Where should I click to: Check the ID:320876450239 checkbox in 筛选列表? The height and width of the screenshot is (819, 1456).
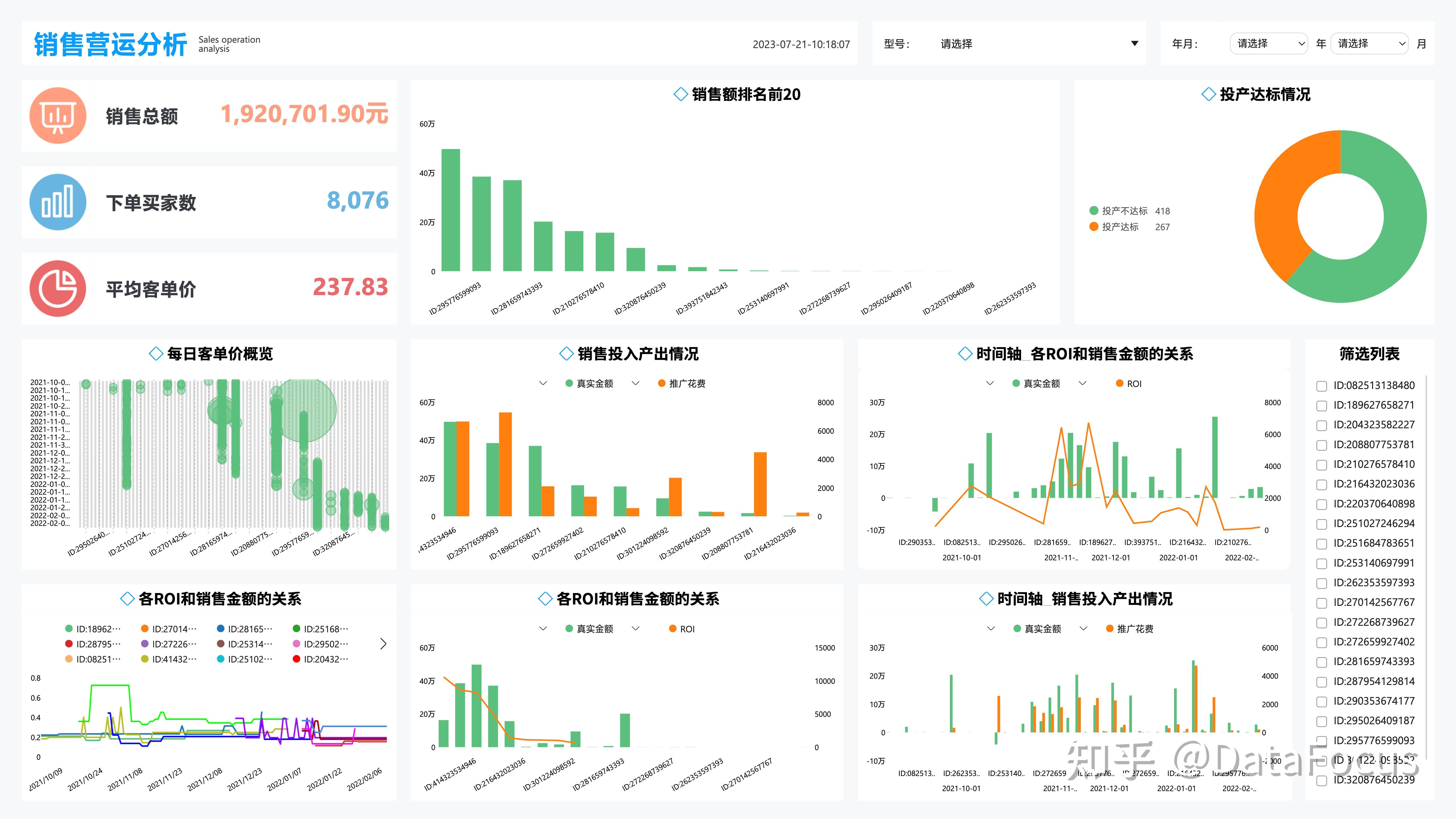pos(1322,781)
